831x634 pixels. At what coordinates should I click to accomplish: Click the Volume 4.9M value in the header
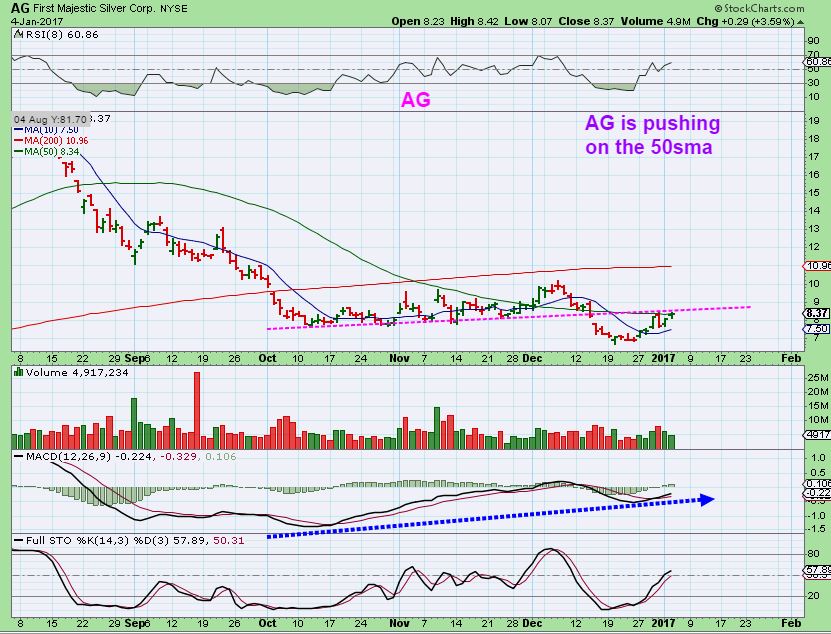655,22
